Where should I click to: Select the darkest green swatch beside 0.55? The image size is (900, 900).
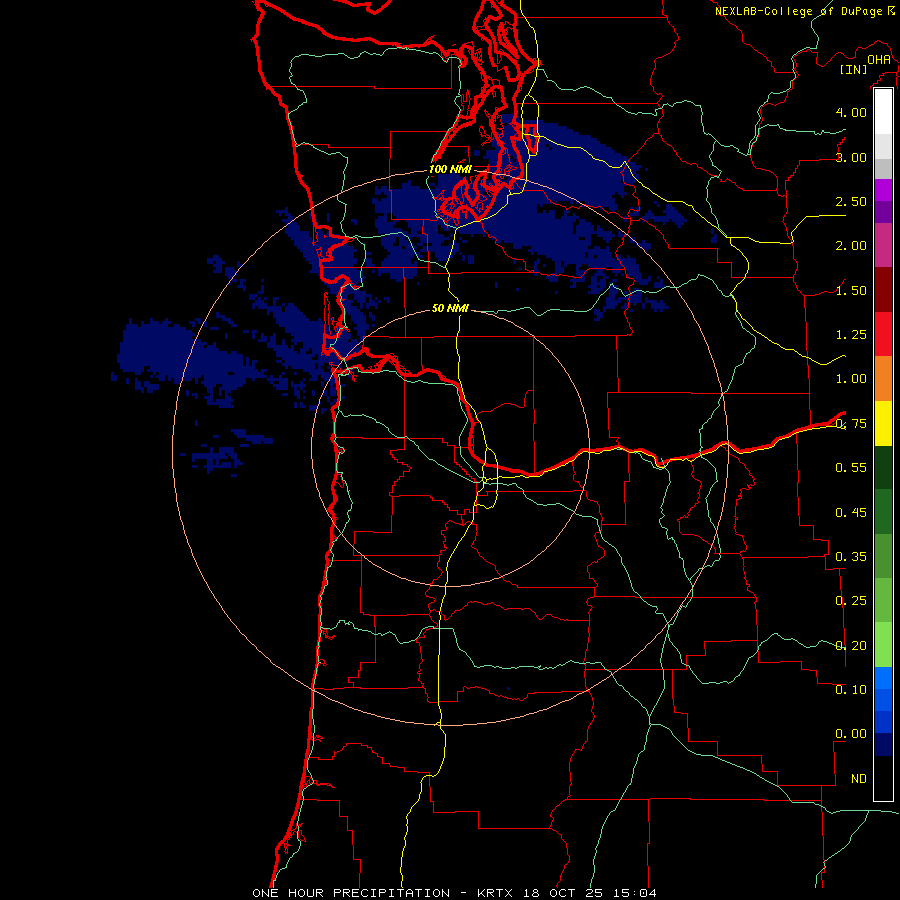pyautogui.click(x=883, y=468)
